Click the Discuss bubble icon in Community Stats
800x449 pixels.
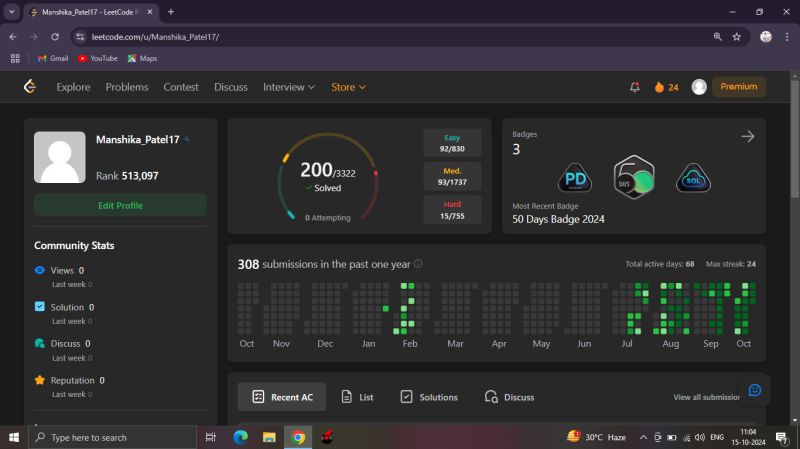point(40,343)
